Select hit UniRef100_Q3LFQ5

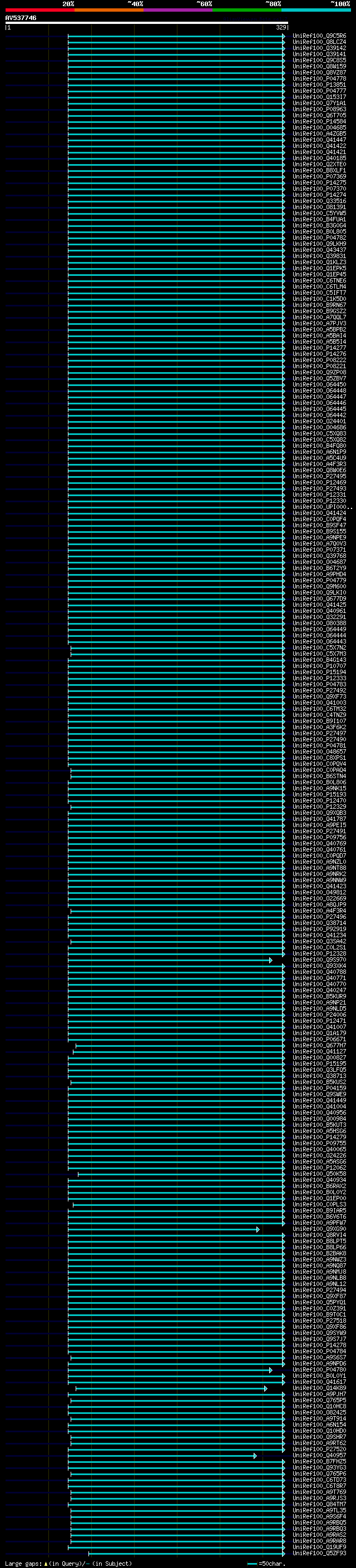point(319,1070)
